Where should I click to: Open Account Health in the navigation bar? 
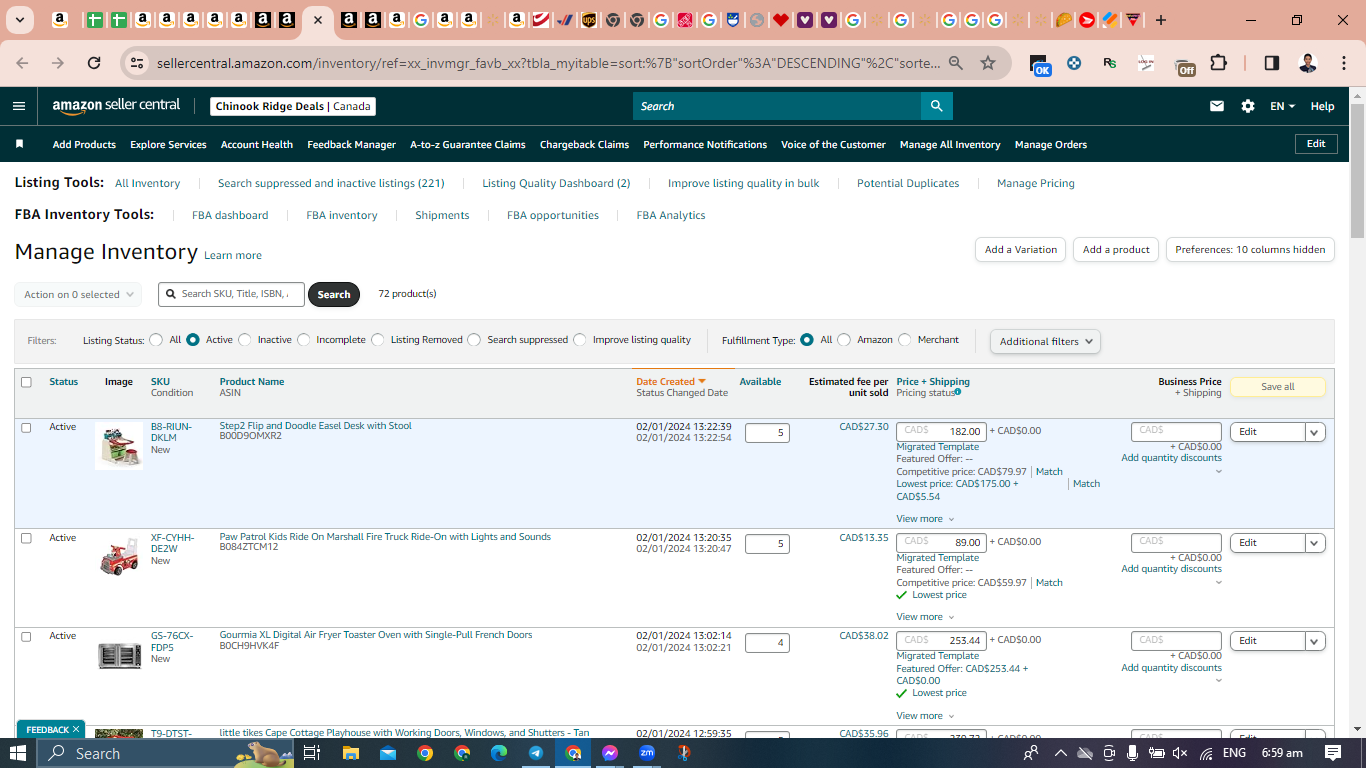tap(257, 144)
